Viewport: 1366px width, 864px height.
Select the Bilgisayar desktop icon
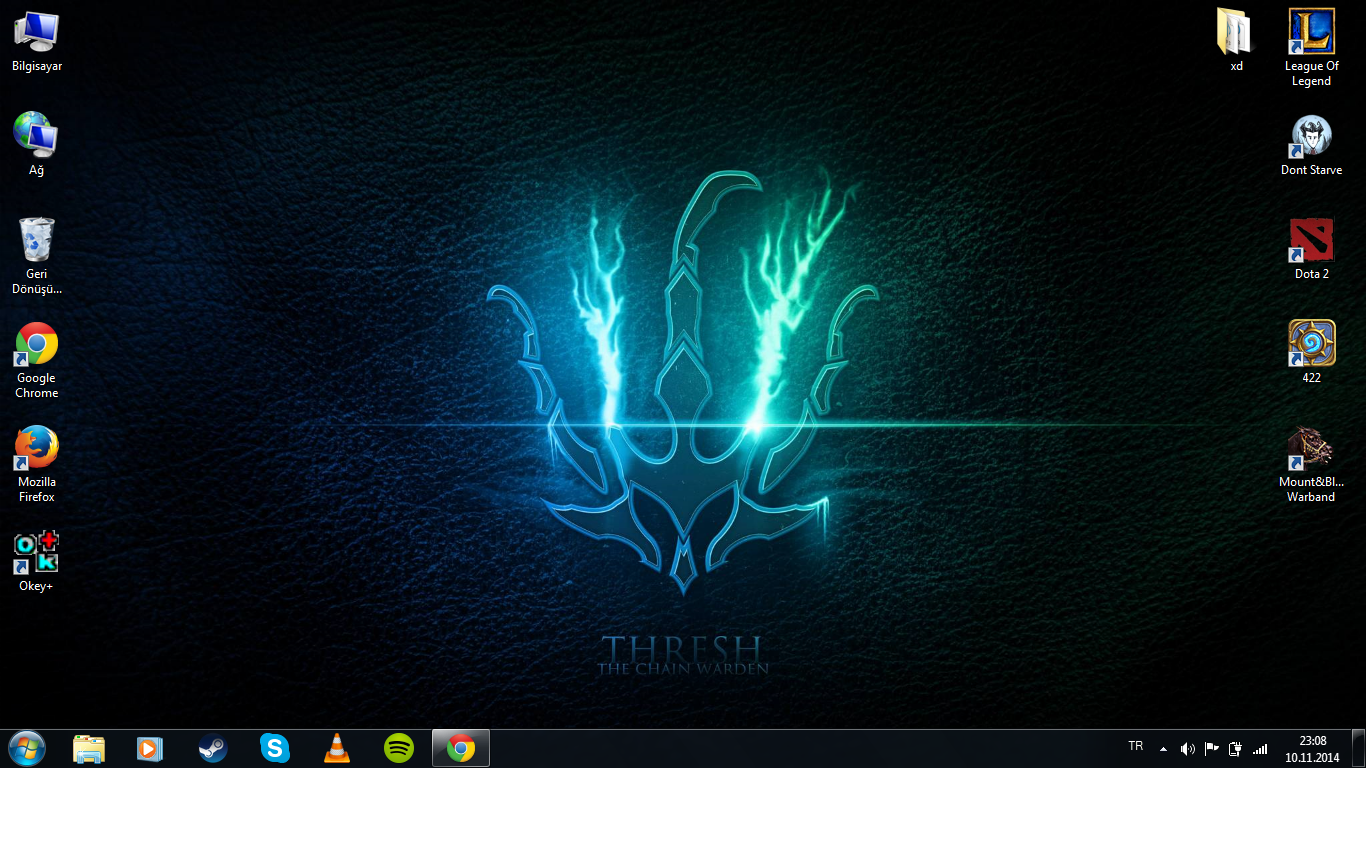click(x=36, y=41)
